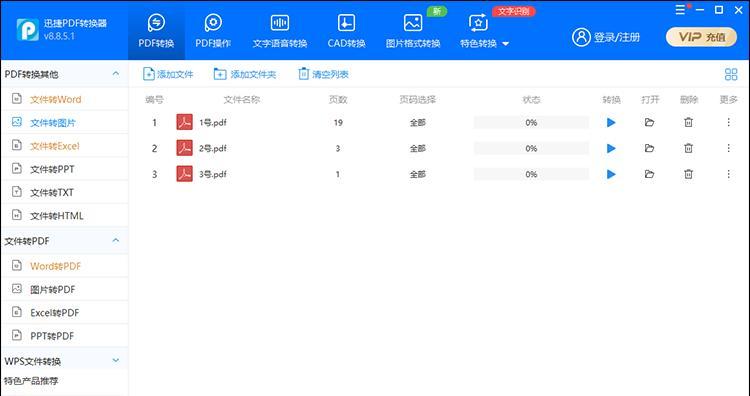
Task: Switch to the PDF操作 tab
Action: [x=213, y=31]
